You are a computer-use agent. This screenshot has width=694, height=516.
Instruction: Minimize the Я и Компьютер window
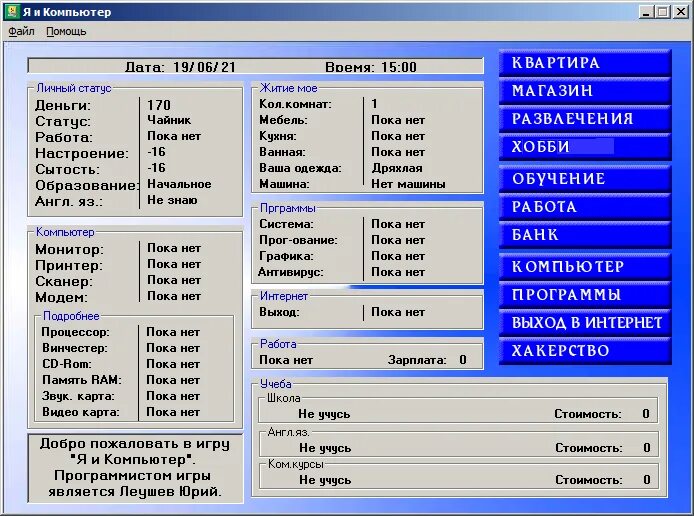point(646,12)
